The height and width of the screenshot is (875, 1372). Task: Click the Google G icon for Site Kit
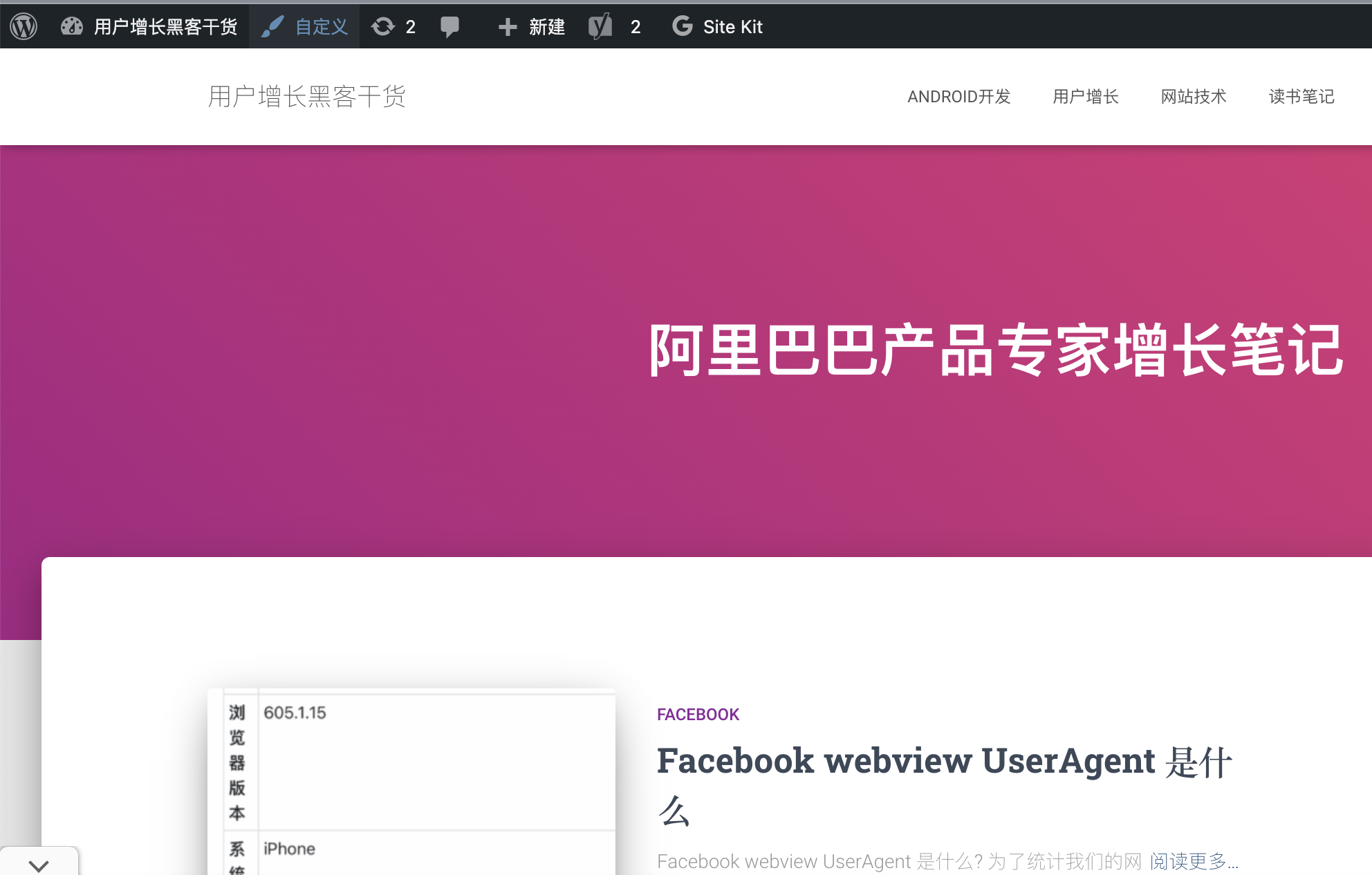682,26
